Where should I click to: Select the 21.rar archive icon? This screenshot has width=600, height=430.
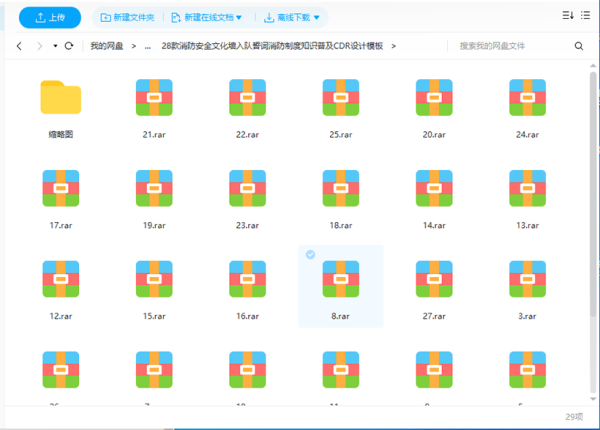pos(154,98)
